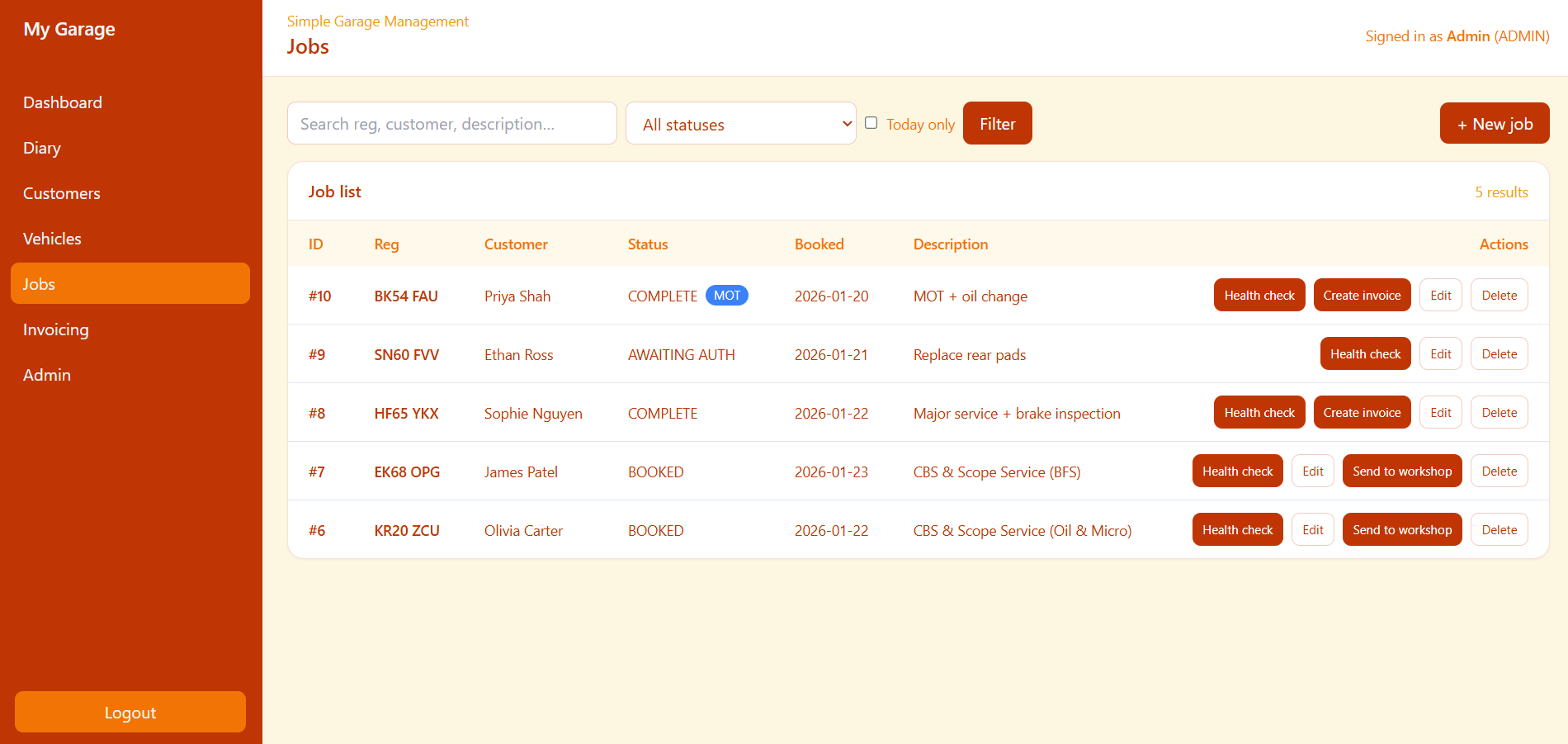1568x744 pixels.
Task: Tick the Today only checkbox
Action: [x=871, y=123]
